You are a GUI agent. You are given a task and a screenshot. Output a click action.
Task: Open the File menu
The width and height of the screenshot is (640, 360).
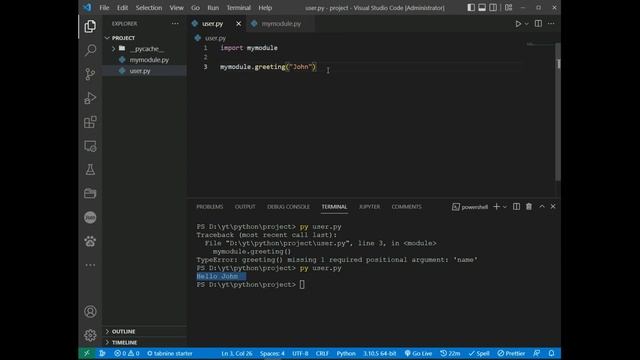click(104, 8)
